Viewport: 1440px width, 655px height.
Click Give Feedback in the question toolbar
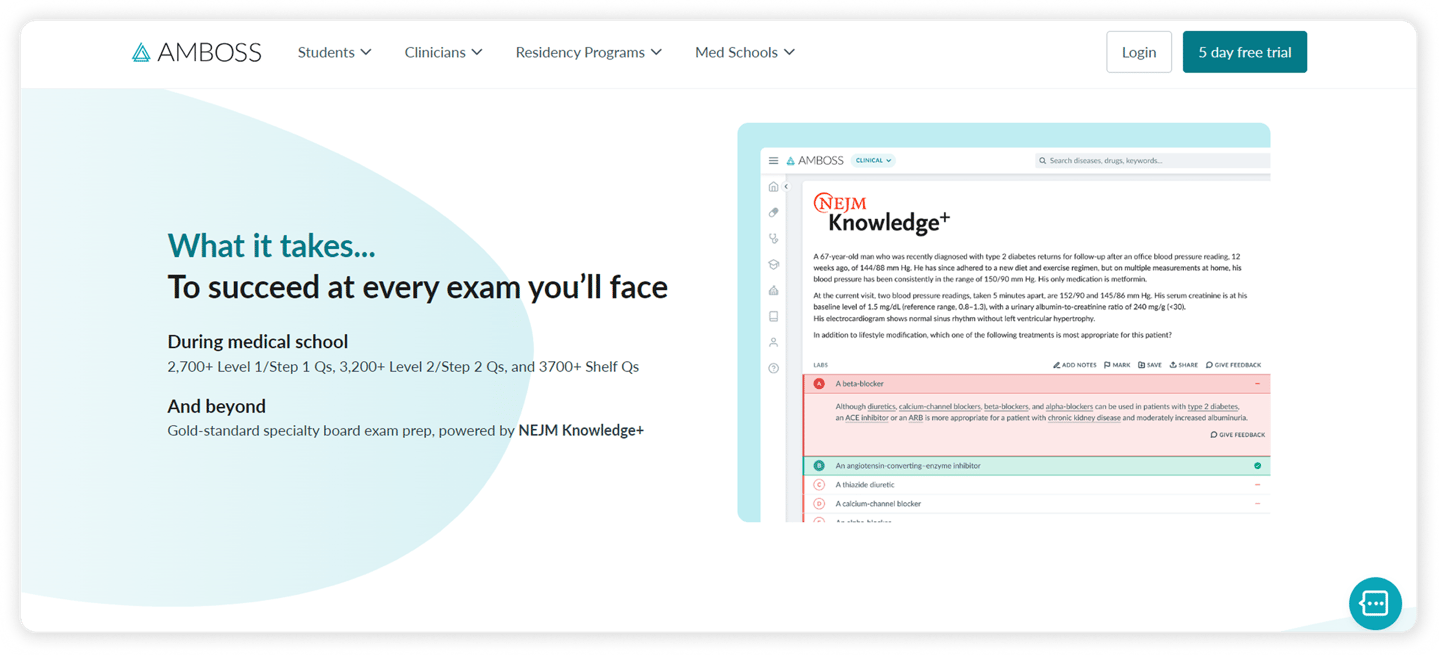coord(1233,365)
